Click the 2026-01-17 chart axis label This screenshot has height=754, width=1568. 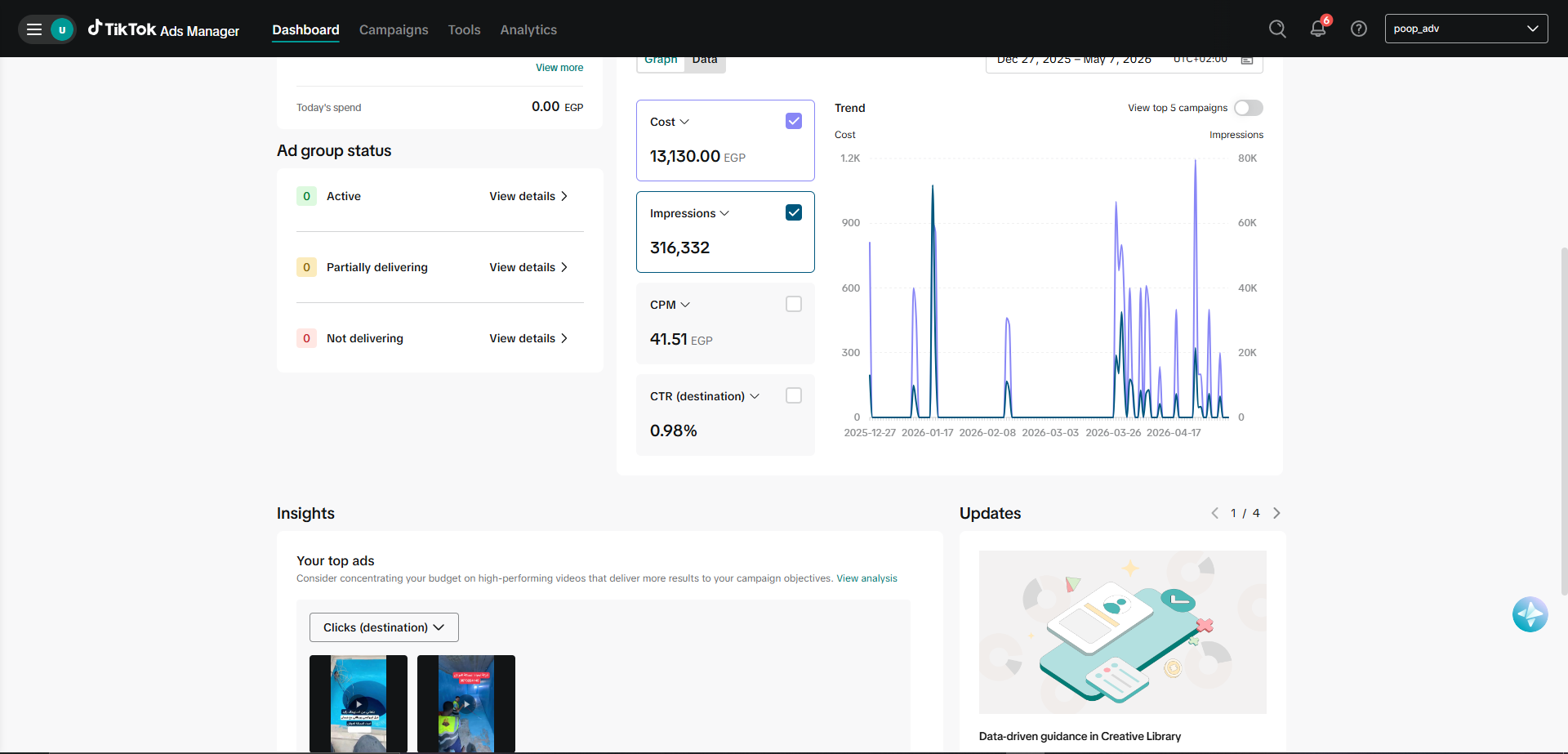[927, 433]
